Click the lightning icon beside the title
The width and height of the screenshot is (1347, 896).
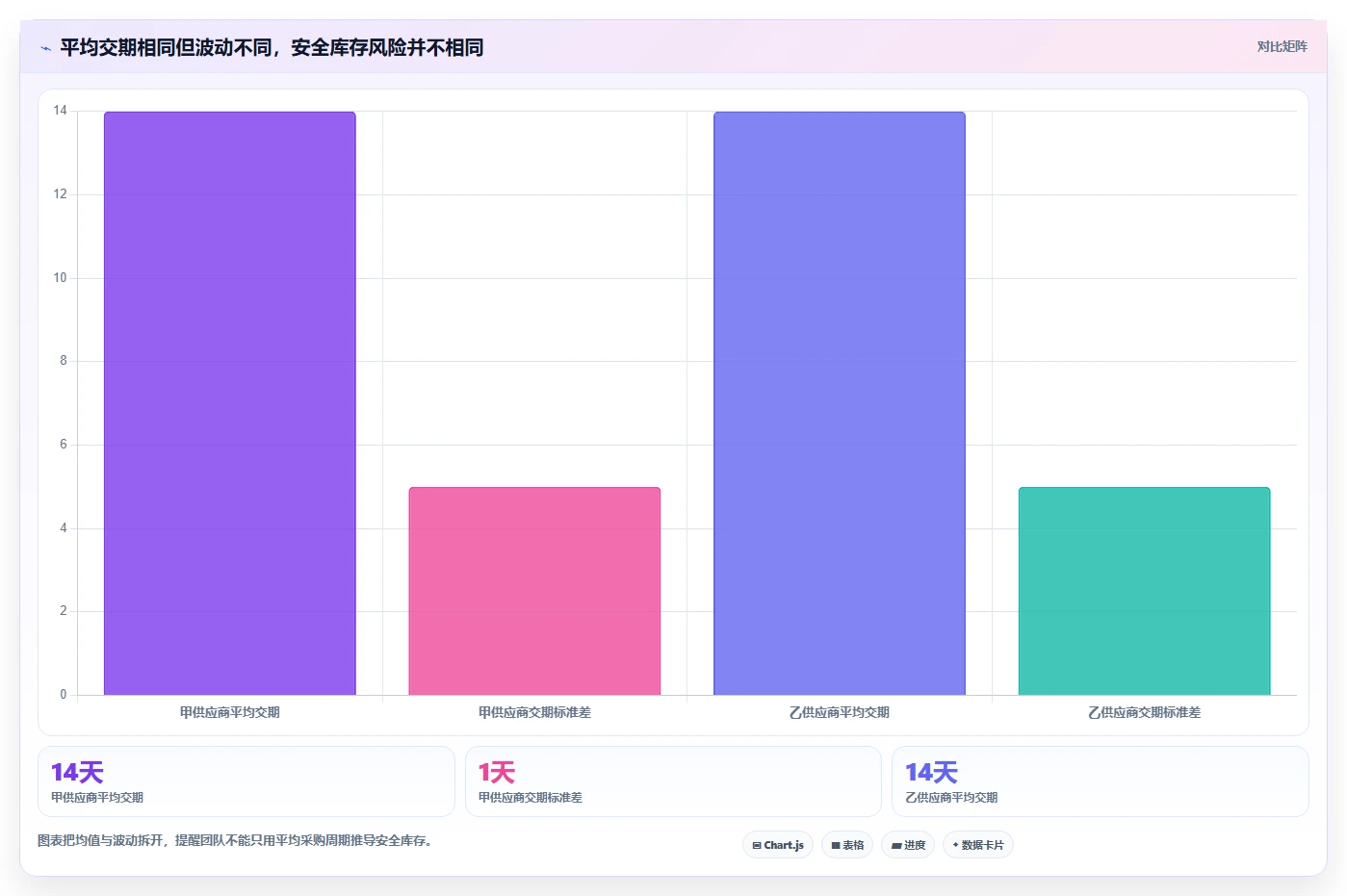[45, 48]
